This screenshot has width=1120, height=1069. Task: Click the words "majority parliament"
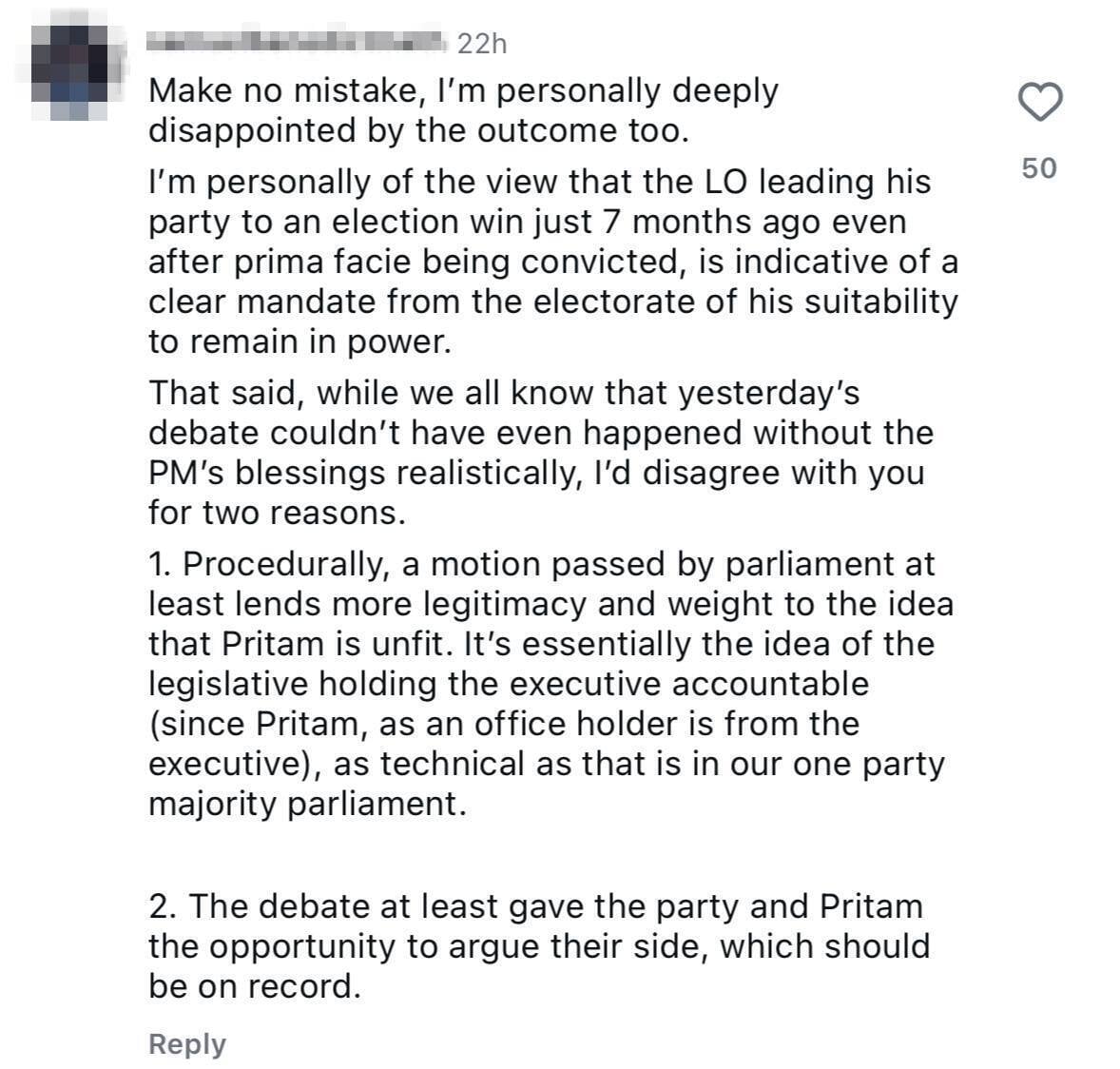307,804
